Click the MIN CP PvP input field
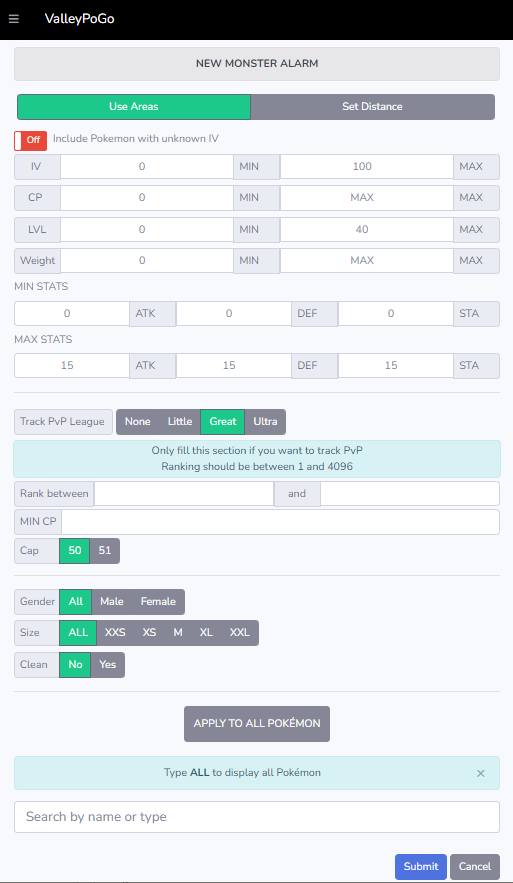Screen dimensions: 513x883 click(280, 522)
